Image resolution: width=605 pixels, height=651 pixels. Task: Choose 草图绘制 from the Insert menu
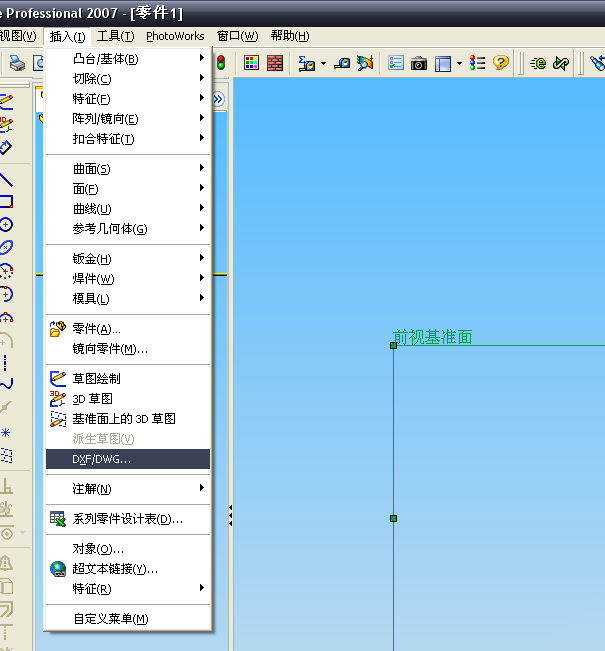coord(127,378)
